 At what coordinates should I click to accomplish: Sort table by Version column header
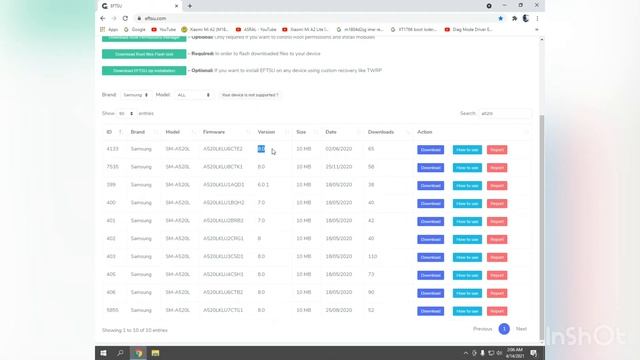click(273, 132)
